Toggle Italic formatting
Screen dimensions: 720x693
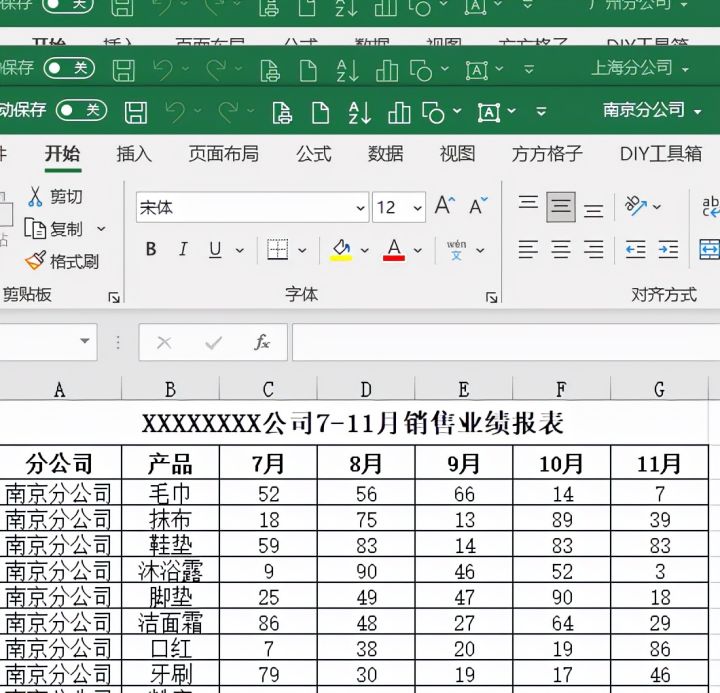183,249
